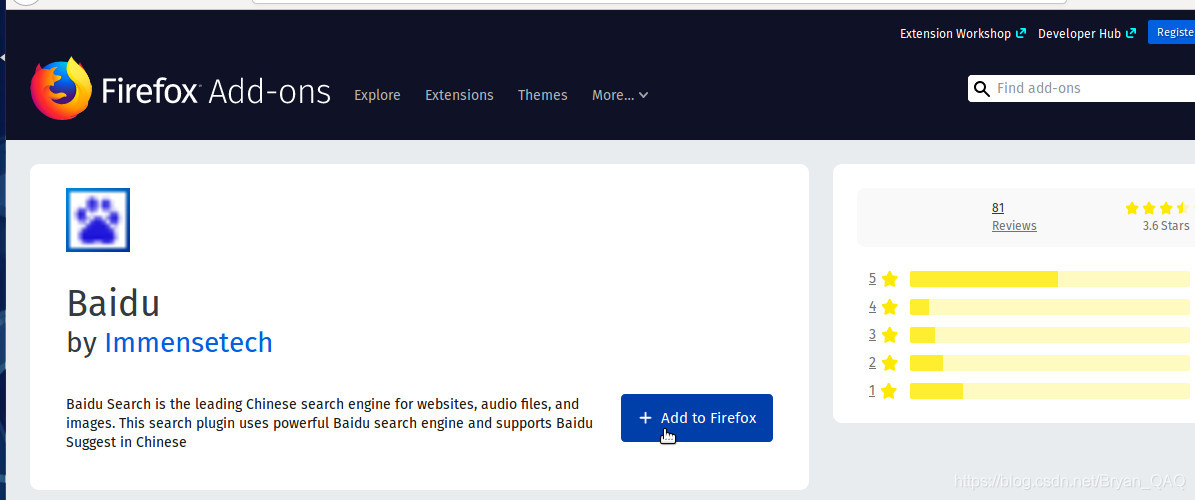Image resolution: width=1195 pixels, height=500 pixels.
Task: Go to the Extensions section
Action: [460, 95]
